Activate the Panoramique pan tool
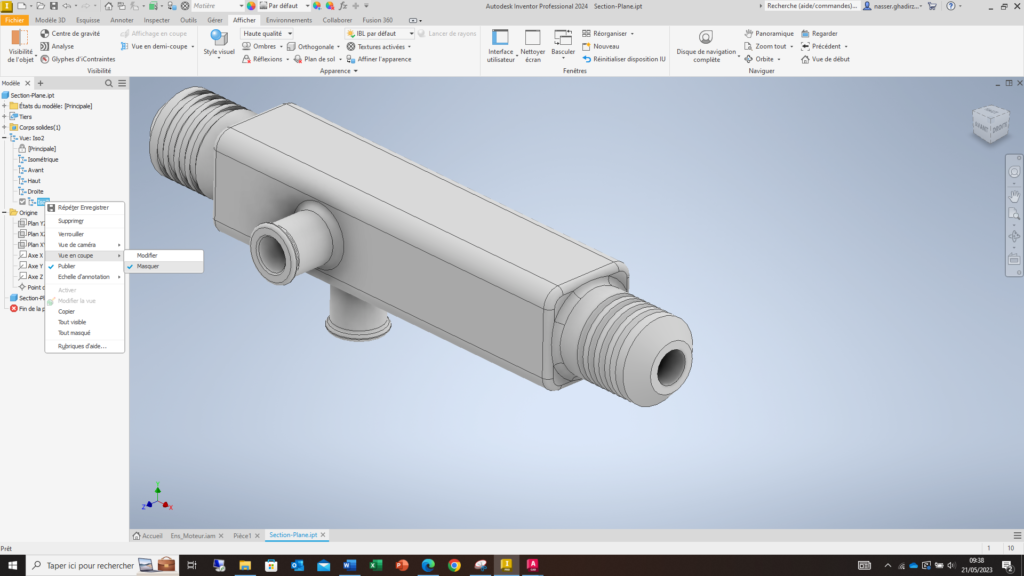The image size is (1024, 576). pos(768,33)
